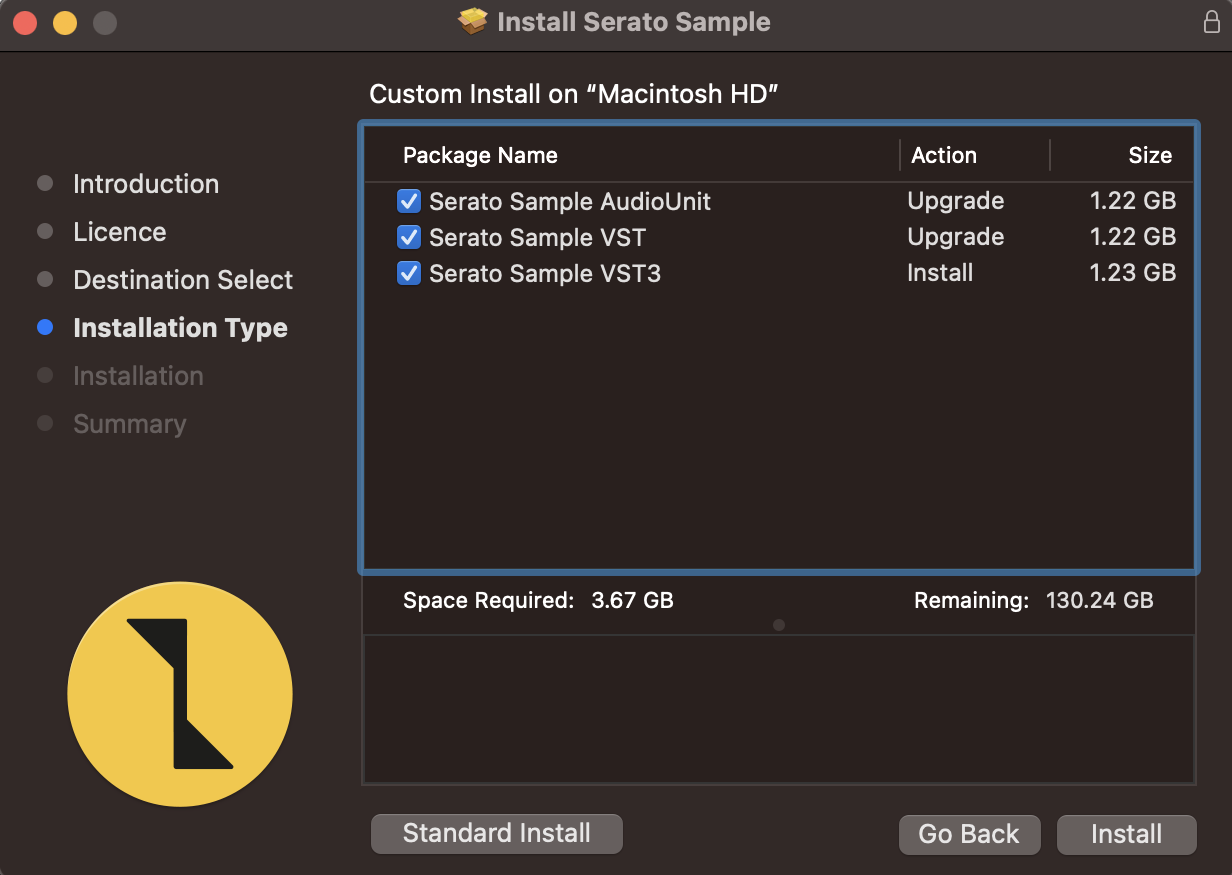
Task: Click the Space Required 3.67 GB value
Action: point(632,600)
